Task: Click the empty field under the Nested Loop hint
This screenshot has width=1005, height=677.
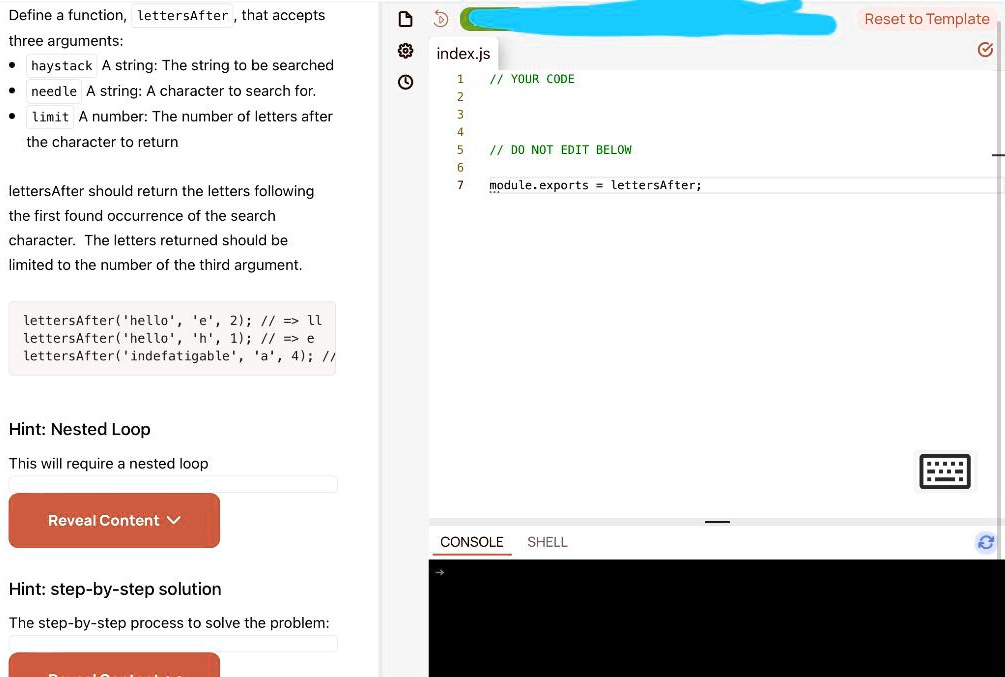Action: click(172, 484)
